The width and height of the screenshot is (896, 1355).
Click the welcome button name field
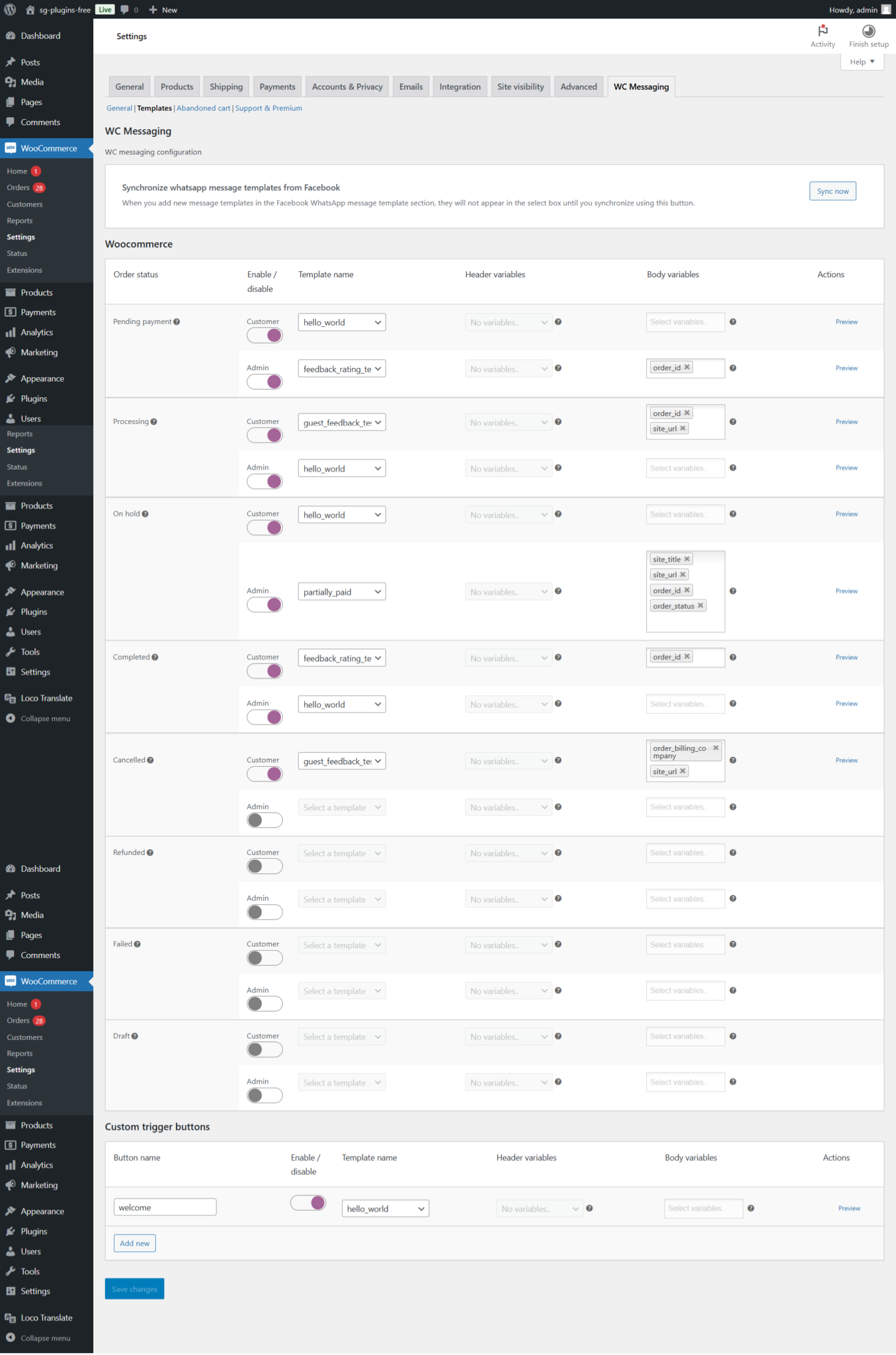coord(165,1207)
